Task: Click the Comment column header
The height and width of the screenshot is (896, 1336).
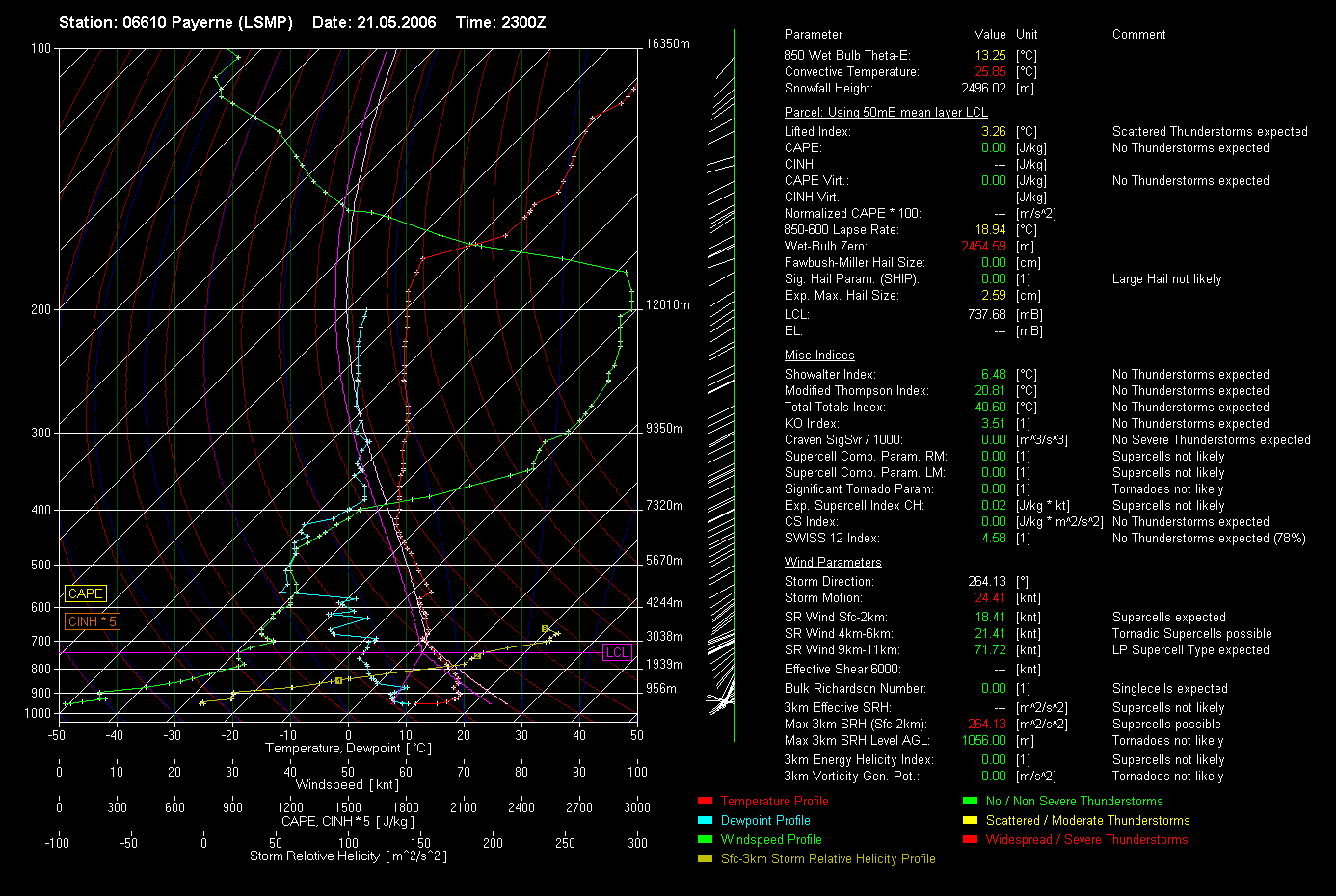Action: (x=1138, y=34)
